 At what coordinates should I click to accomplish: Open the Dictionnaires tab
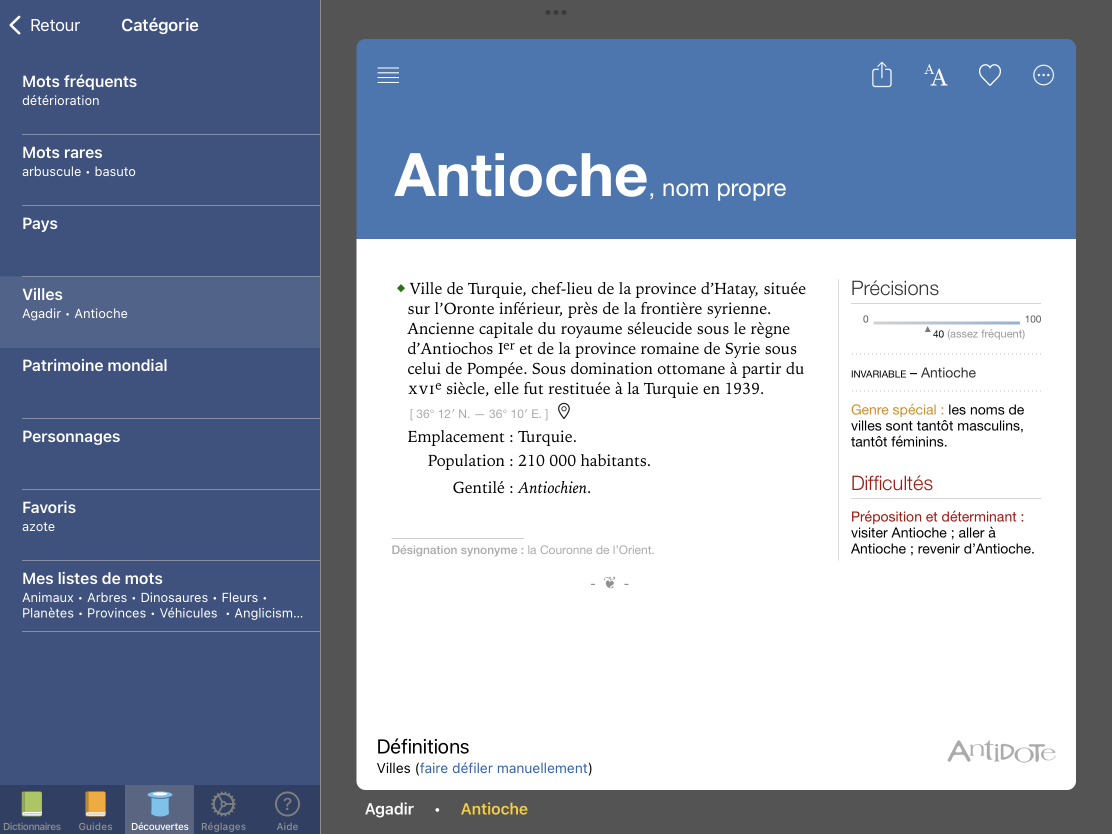click(x=32, y=809)
